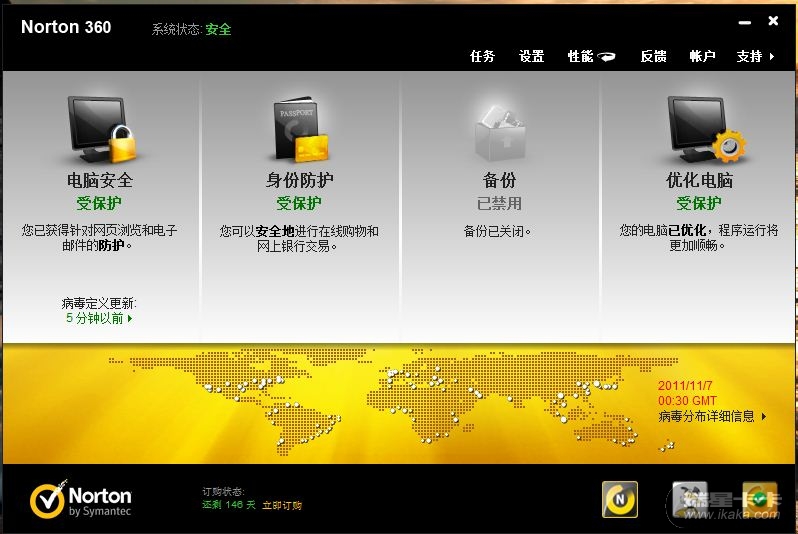Click the yellow ring N icon at bottom

pos(620,499)
